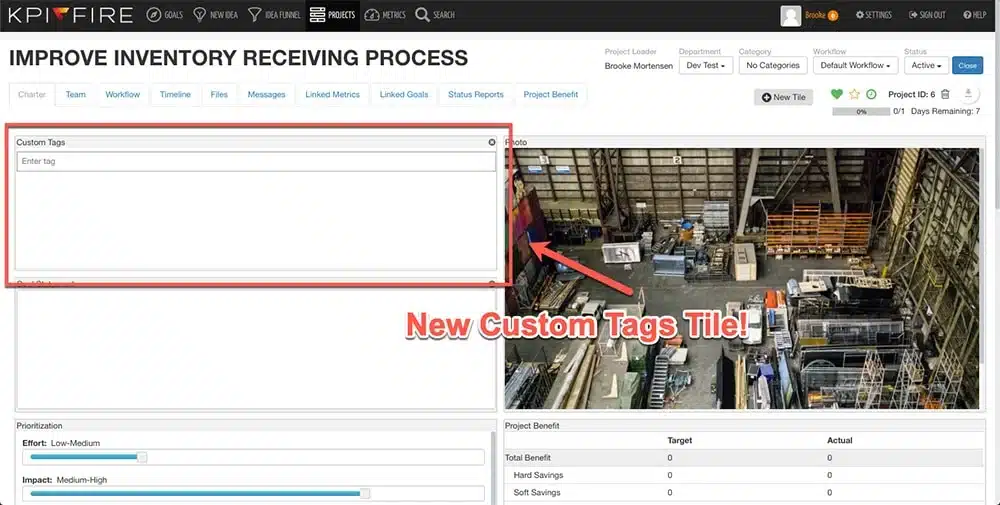The height and width of the screenshot is (505, 1000).
Task: Open the Default Workflow dropdown
Action: point(854,66)
